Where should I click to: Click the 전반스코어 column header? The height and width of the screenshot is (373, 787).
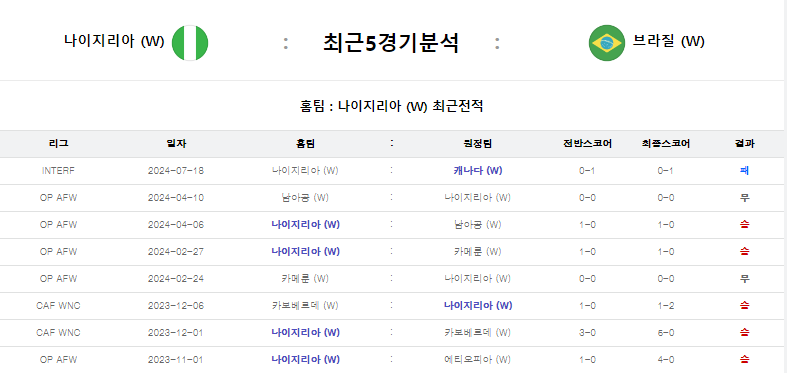[x=587, y=144]
